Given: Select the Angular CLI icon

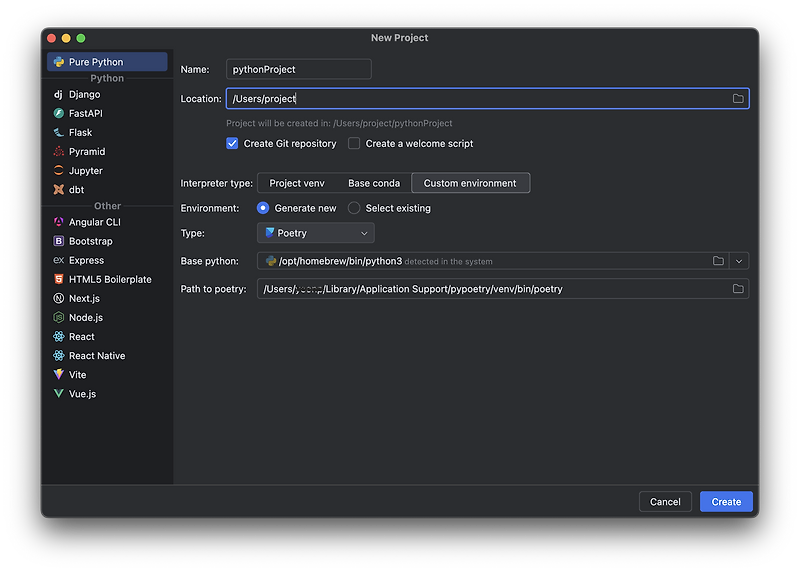Looking at the screenshot, I should pyautogui.click(x=59, y=222).
